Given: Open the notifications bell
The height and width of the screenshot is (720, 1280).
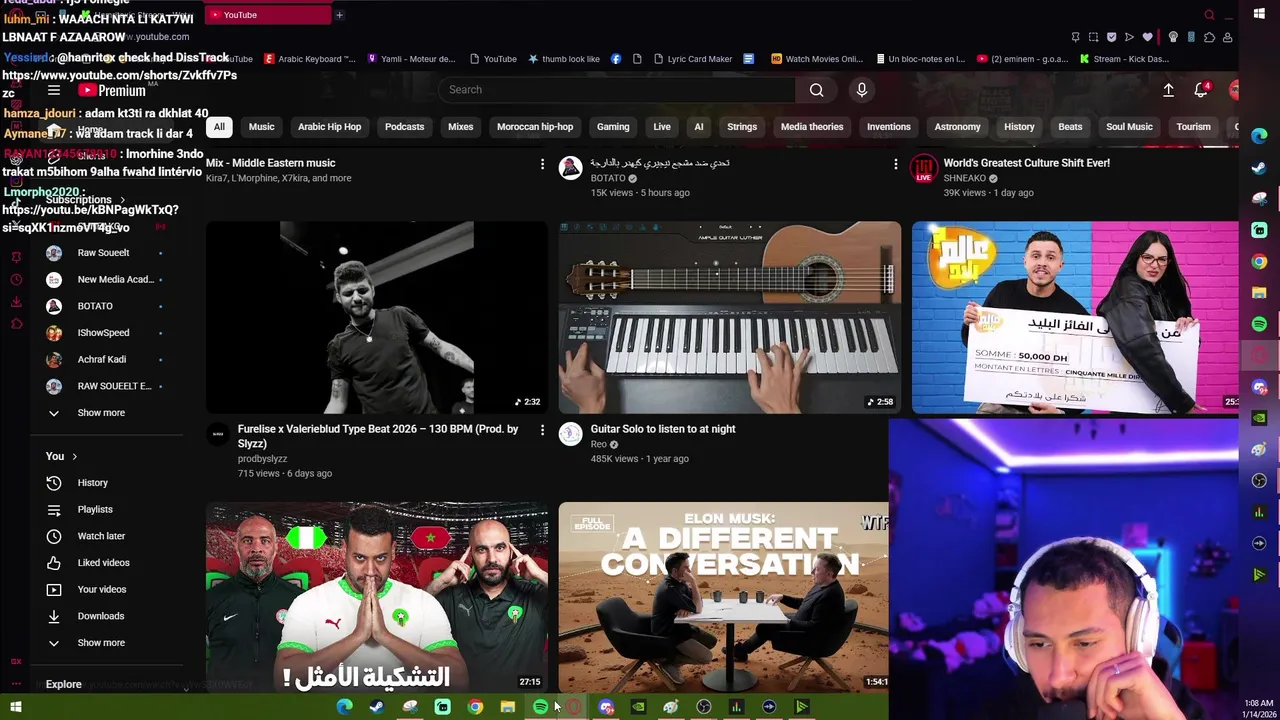Looking at the screenshot, I should click(1201, 90).
